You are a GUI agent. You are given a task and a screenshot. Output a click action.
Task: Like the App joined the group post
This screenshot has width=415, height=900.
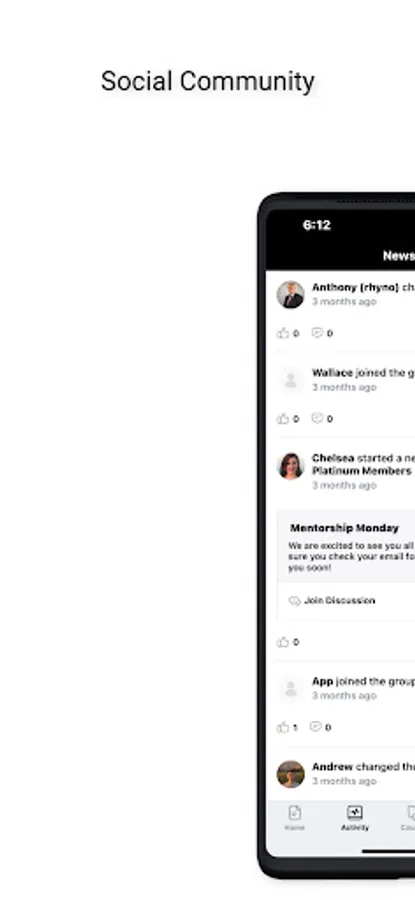coord(283,727)
